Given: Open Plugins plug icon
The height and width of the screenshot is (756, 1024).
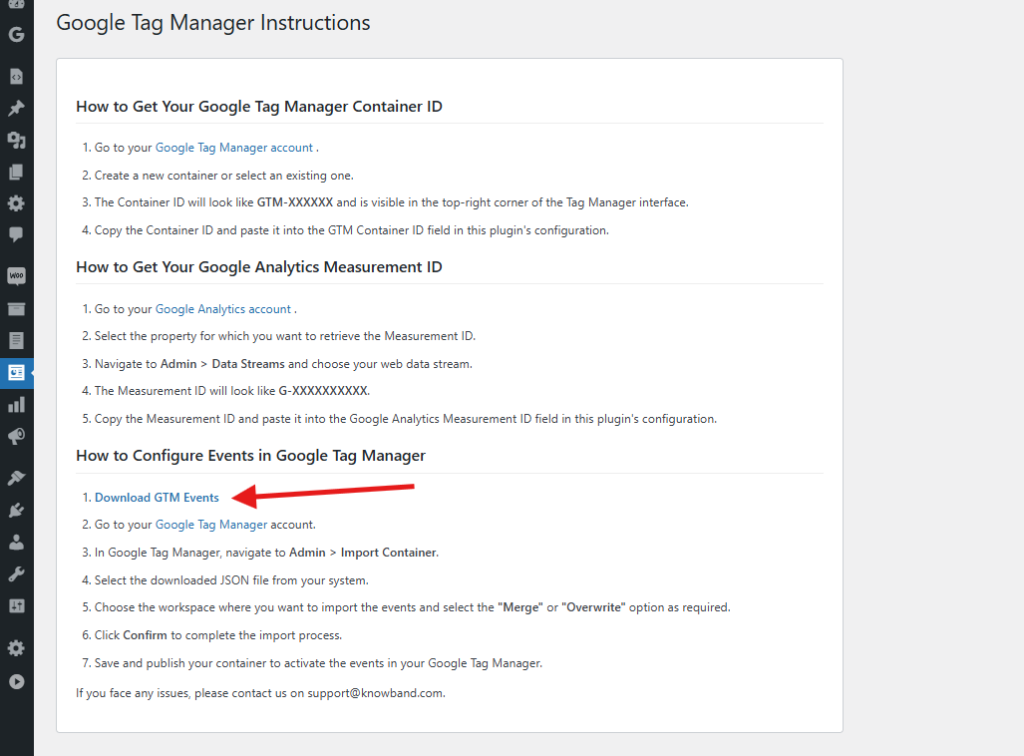Looking at the screenshot, I should pyautogui.click(x=16, y=510).
